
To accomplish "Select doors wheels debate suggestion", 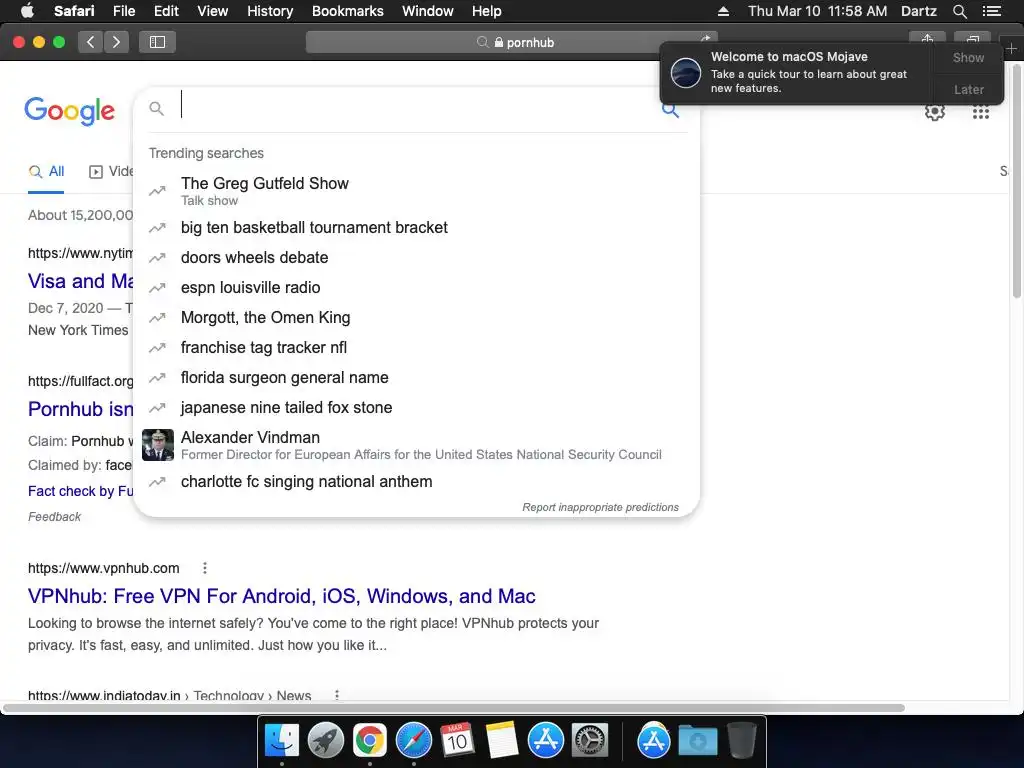I will click(x=416, y=257).
